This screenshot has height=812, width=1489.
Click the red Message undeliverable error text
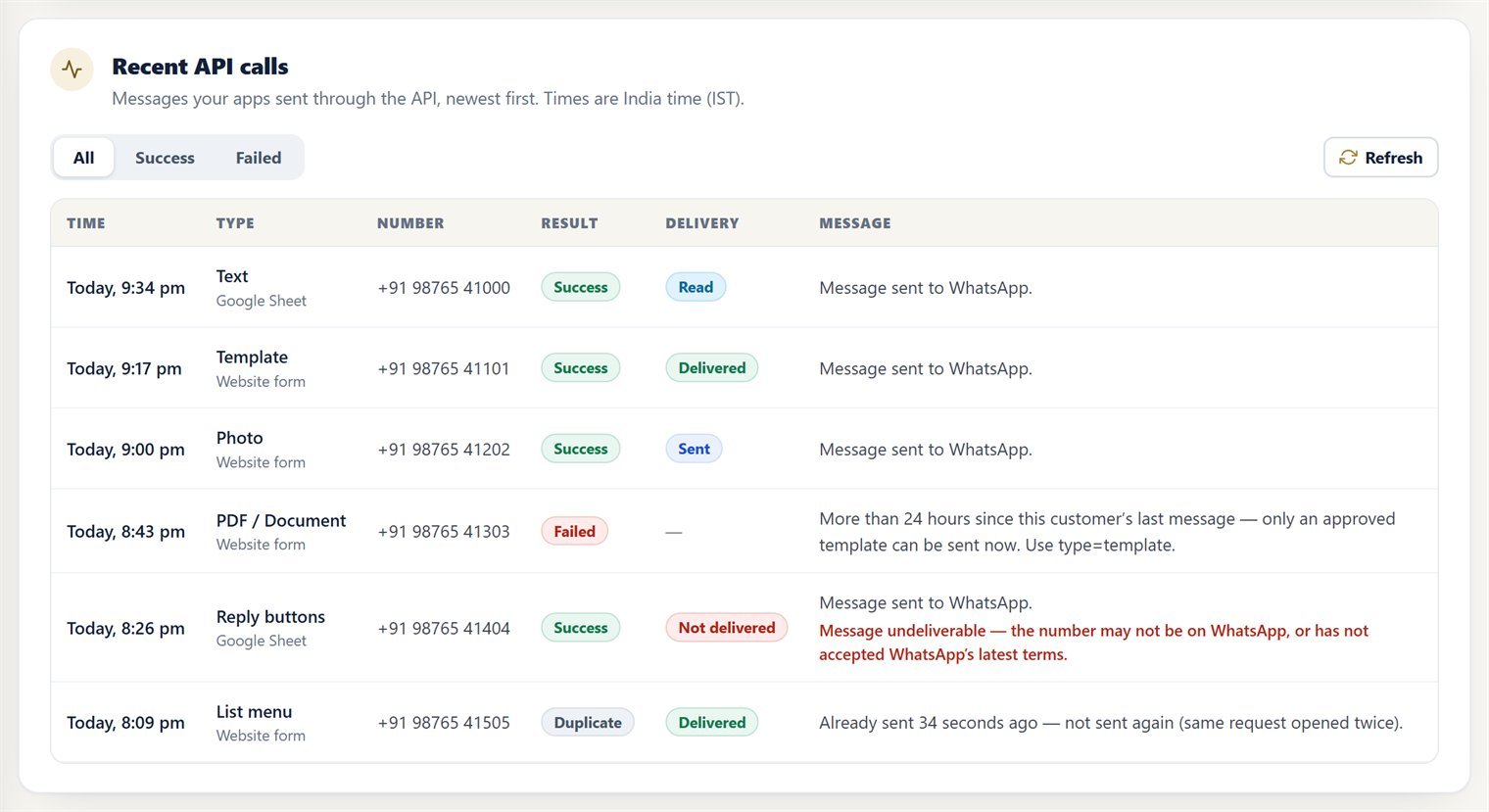point(1093,643)
